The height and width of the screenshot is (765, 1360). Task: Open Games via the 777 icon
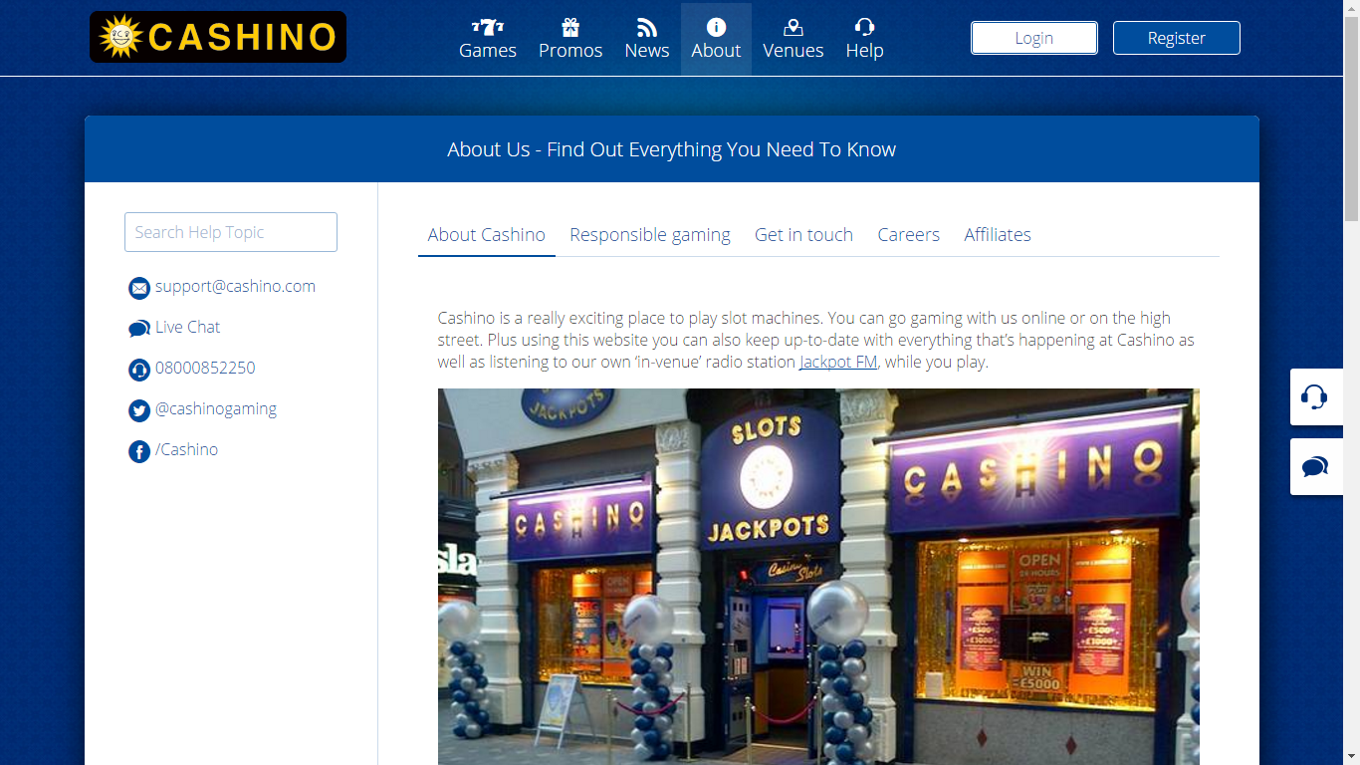click(488, 27)
